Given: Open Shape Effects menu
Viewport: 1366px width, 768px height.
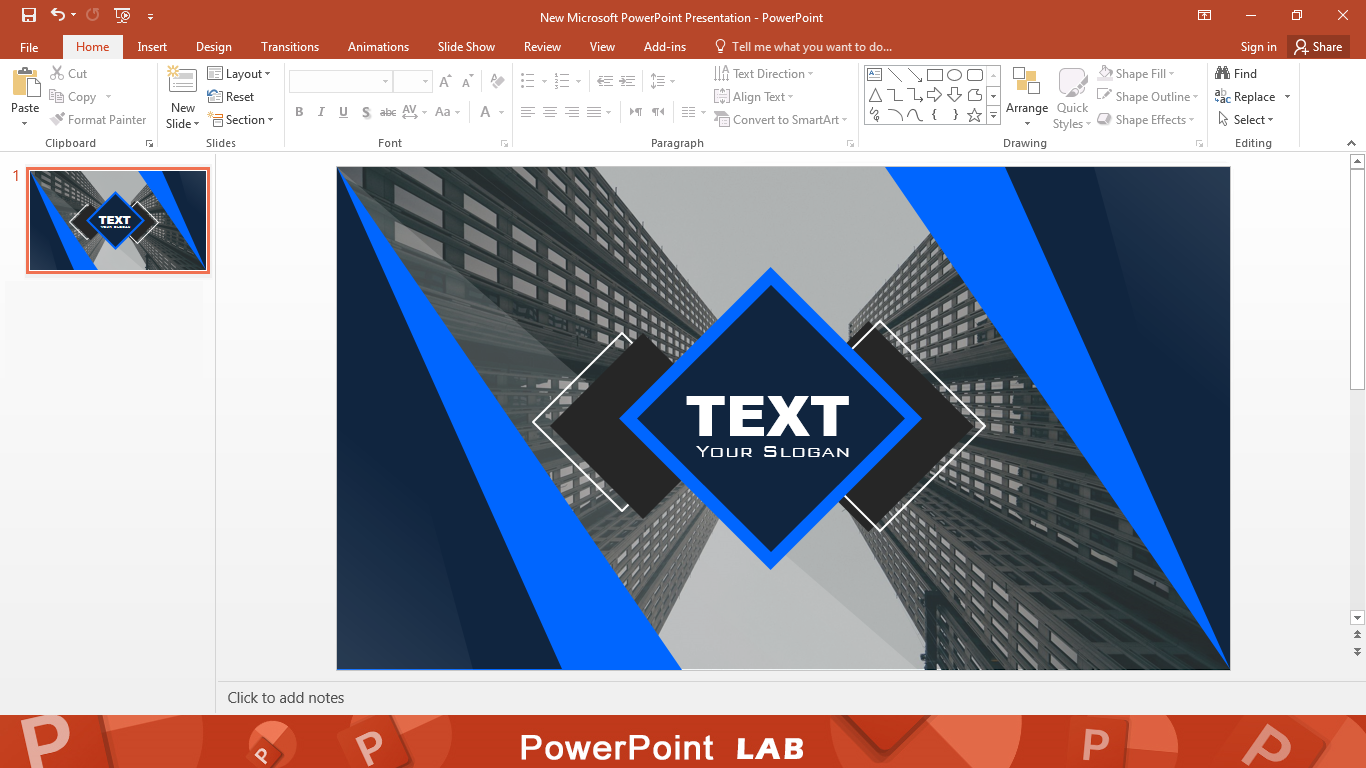Looking at the screenshot, I should (x=1146, y=120).
